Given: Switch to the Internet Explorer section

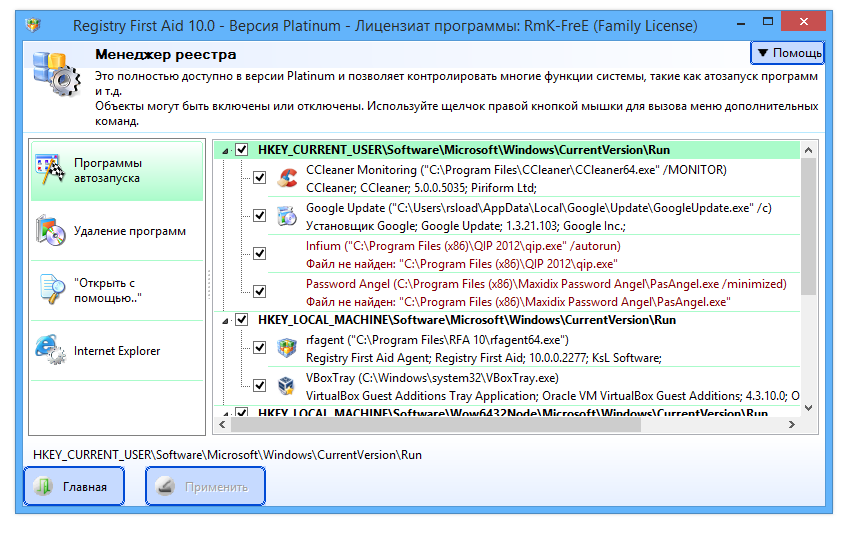Looking at the screenshot, I should coord(117,351).
